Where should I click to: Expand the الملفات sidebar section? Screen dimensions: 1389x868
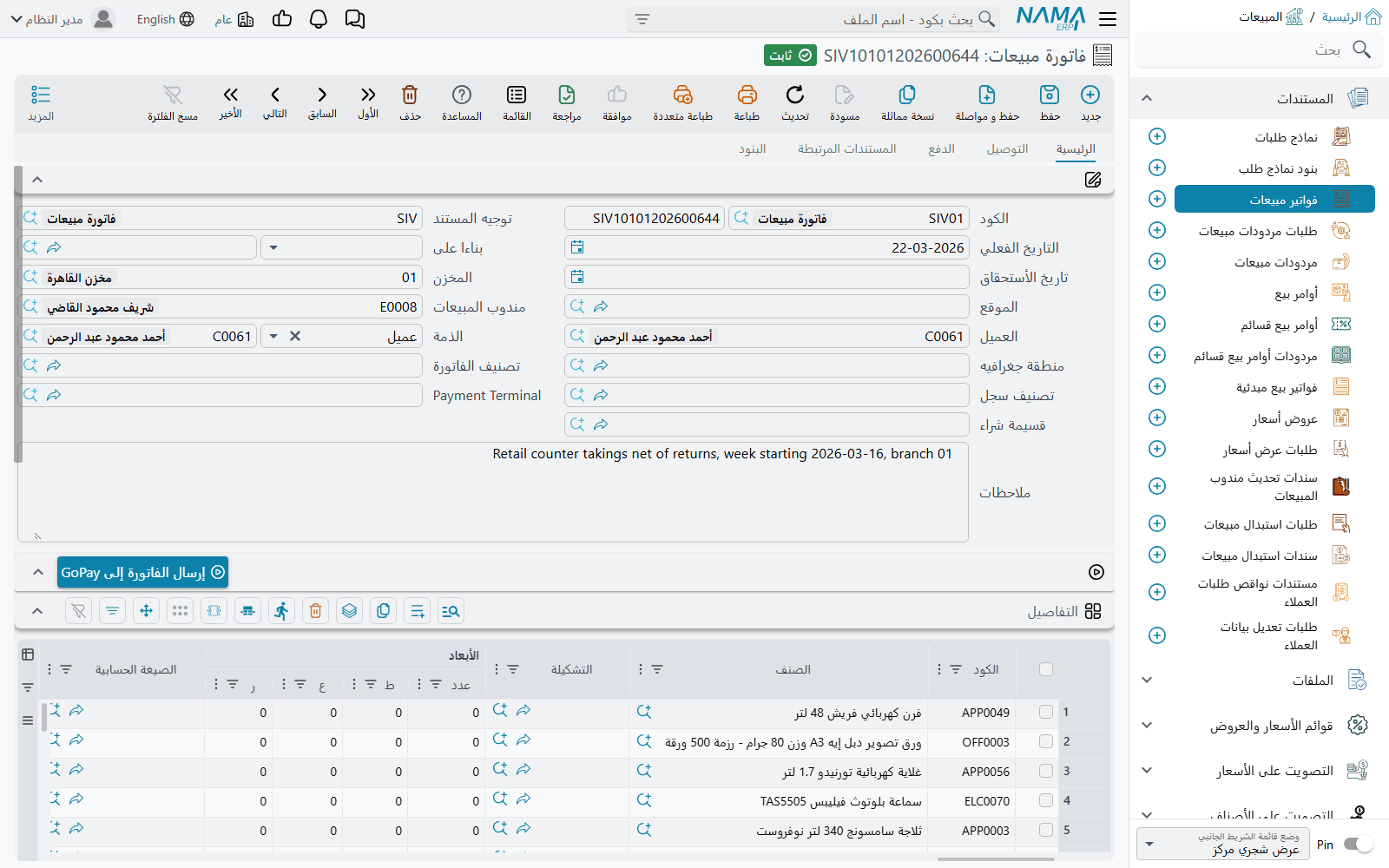coord(1147,680)
